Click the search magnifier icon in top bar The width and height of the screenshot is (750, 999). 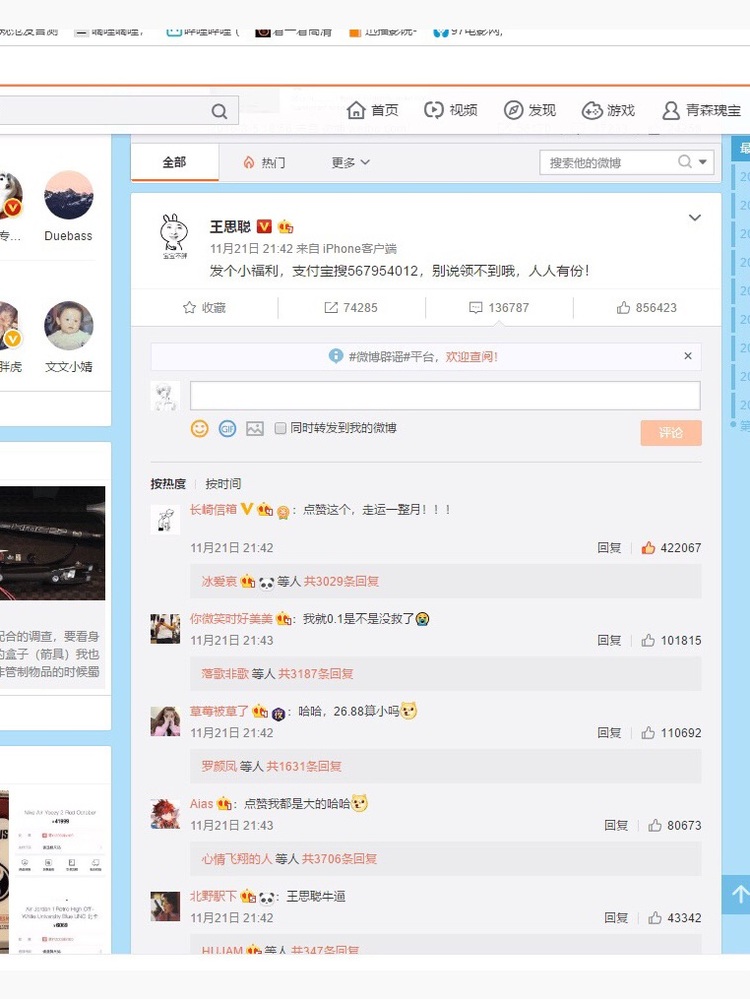(x=219, y=111)
